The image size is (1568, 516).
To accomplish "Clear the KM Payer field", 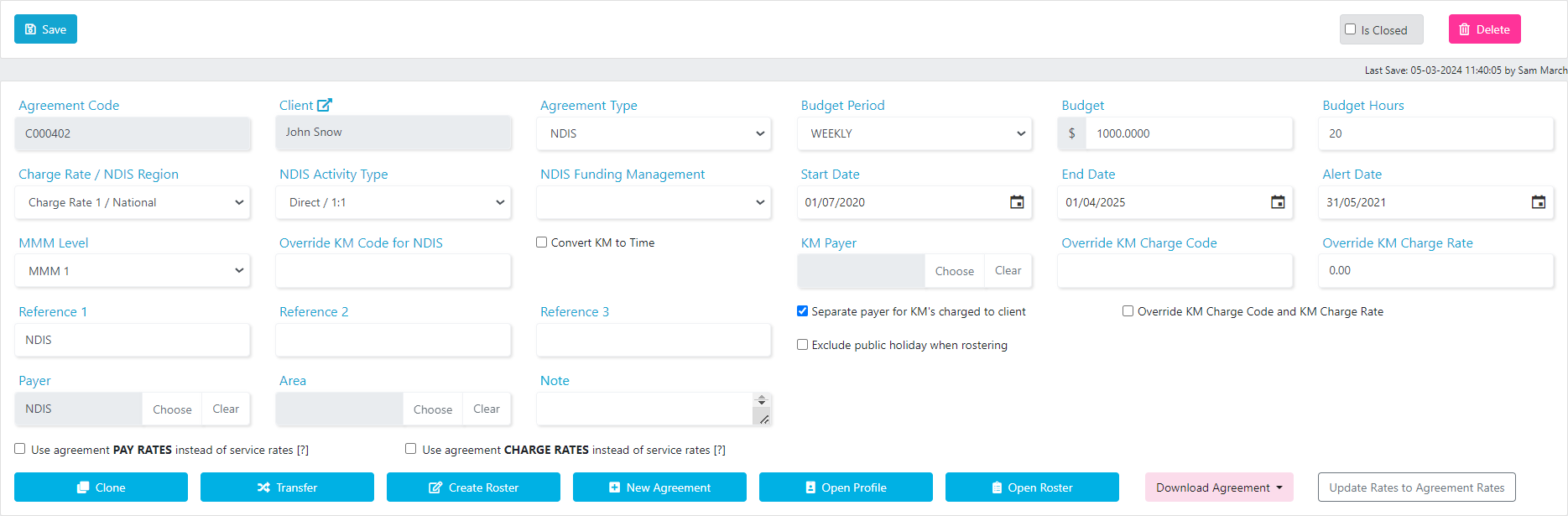I will tap(1008, 271).
